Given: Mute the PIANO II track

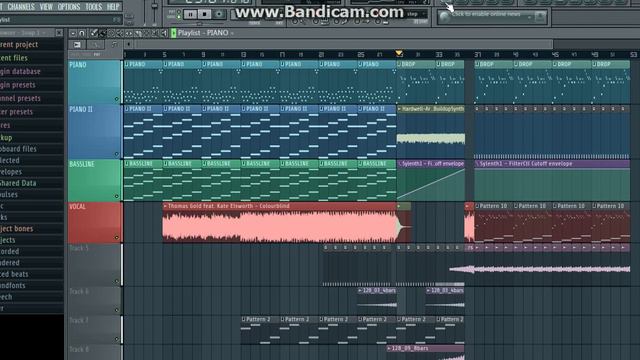Looking at the screenshot, I should pyautogui.click(x=116, y=154).
